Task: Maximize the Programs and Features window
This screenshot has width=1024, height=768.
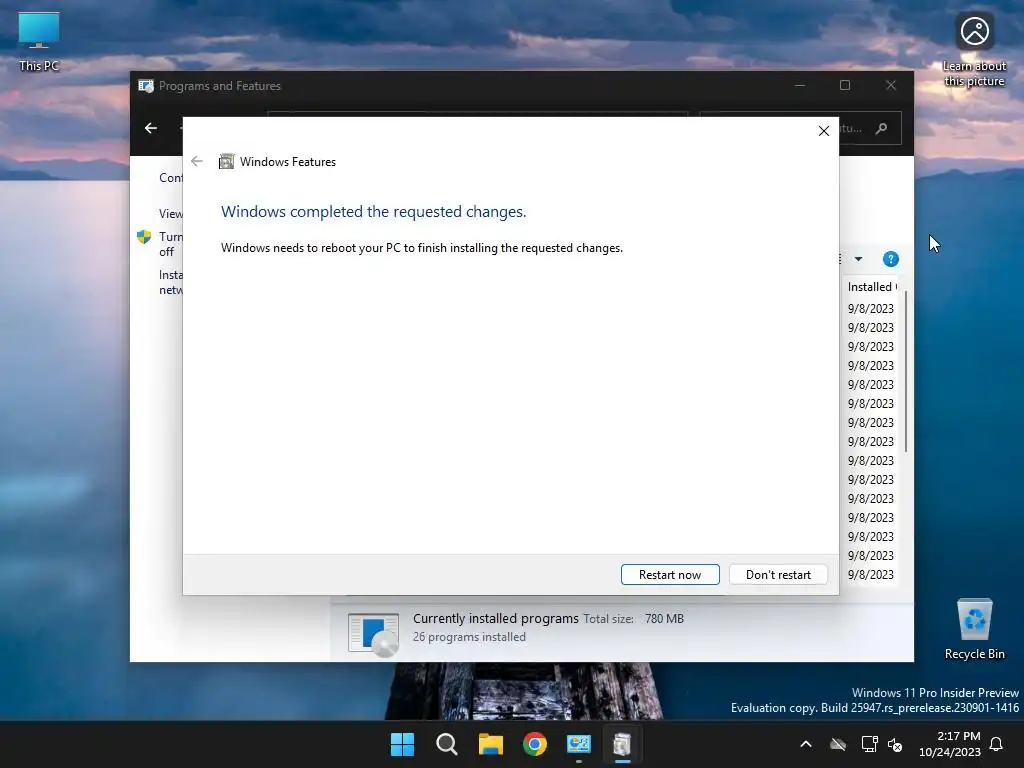Action: [x=845, y=86]
